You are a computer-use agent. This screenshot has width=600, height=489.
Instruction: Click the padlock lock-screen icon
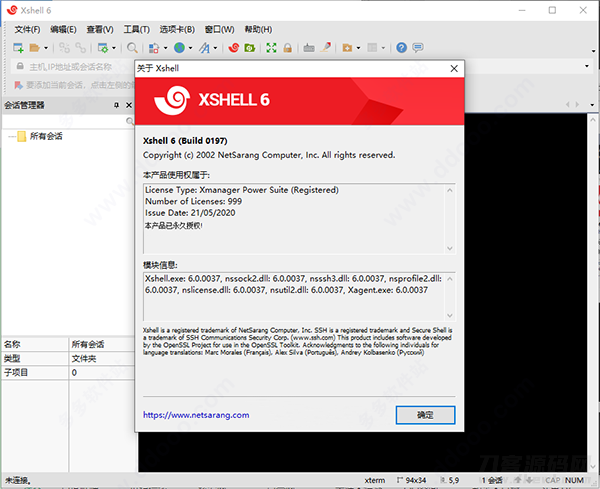click(x=288, y=48)
